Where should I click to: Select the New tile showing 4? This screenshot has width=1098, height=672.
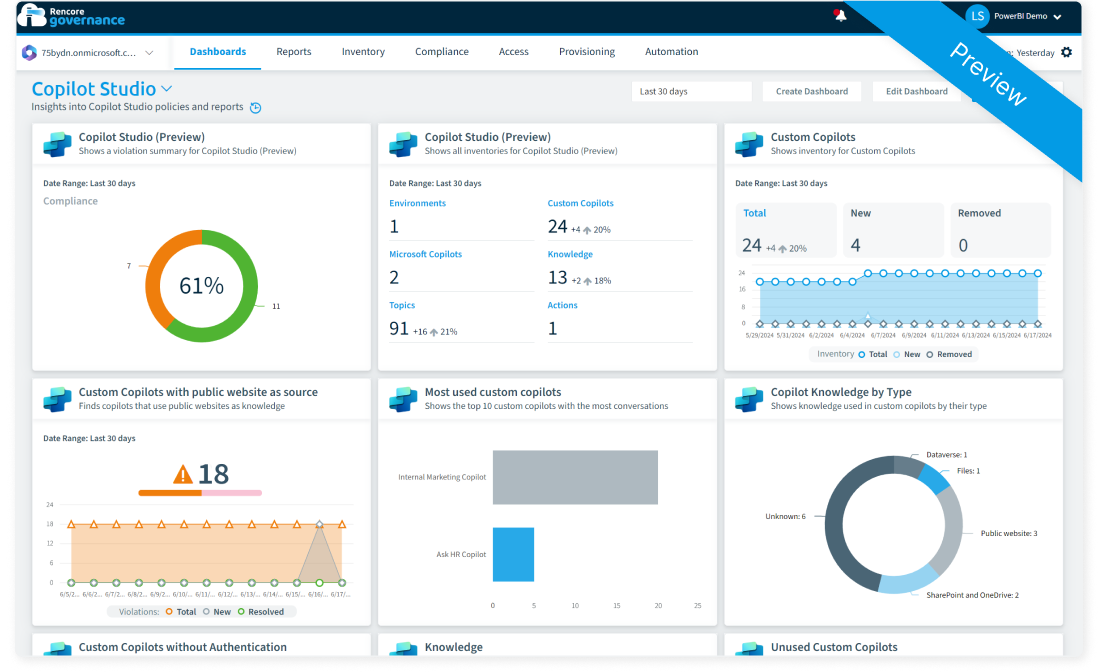coord(892,230)
